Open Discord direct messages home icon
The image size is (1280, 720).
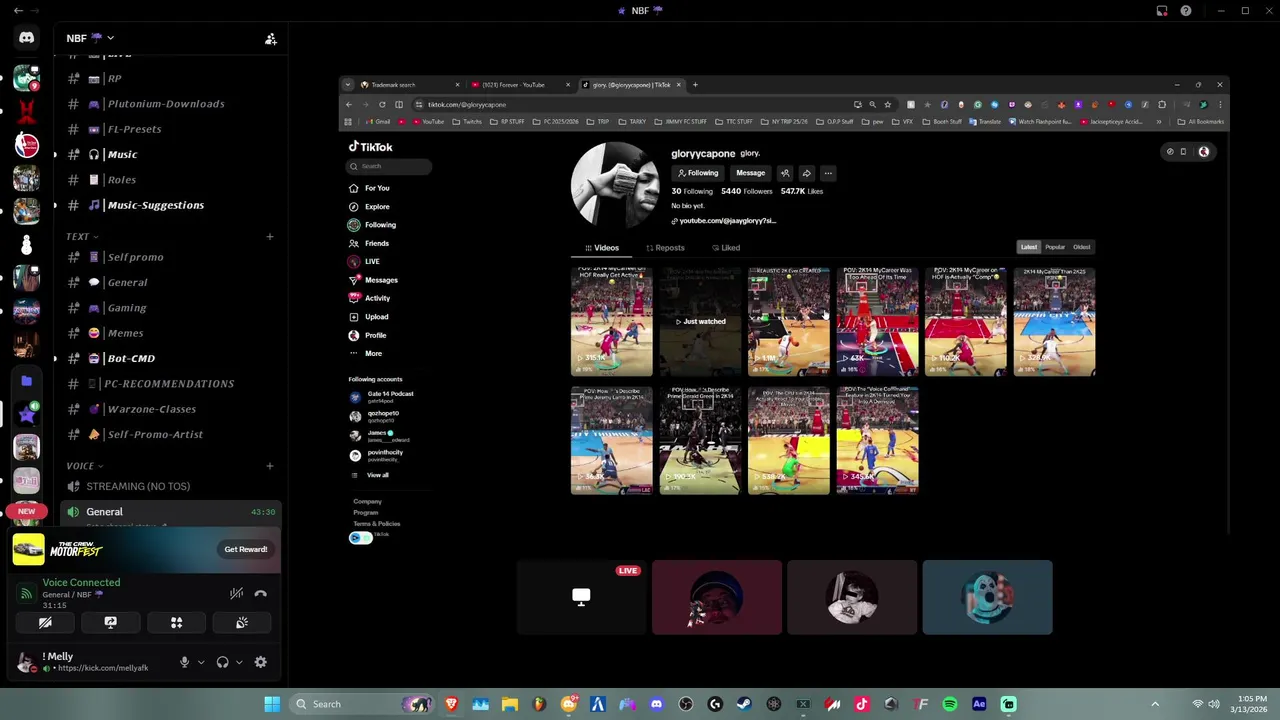tap(26, 38)
